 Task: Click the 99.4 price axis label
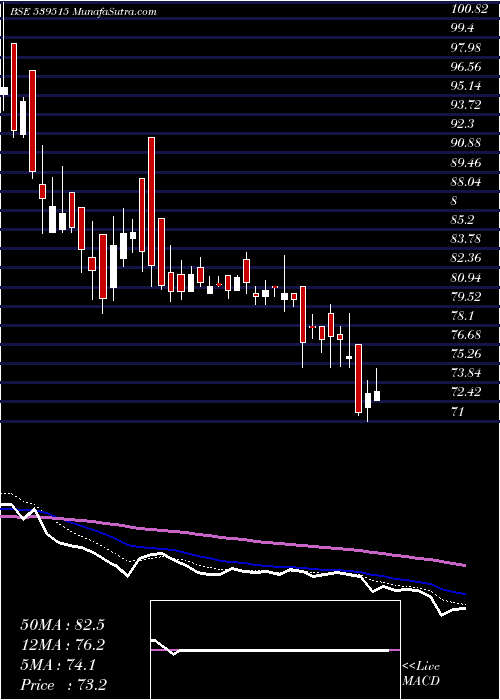coord(463,28)
